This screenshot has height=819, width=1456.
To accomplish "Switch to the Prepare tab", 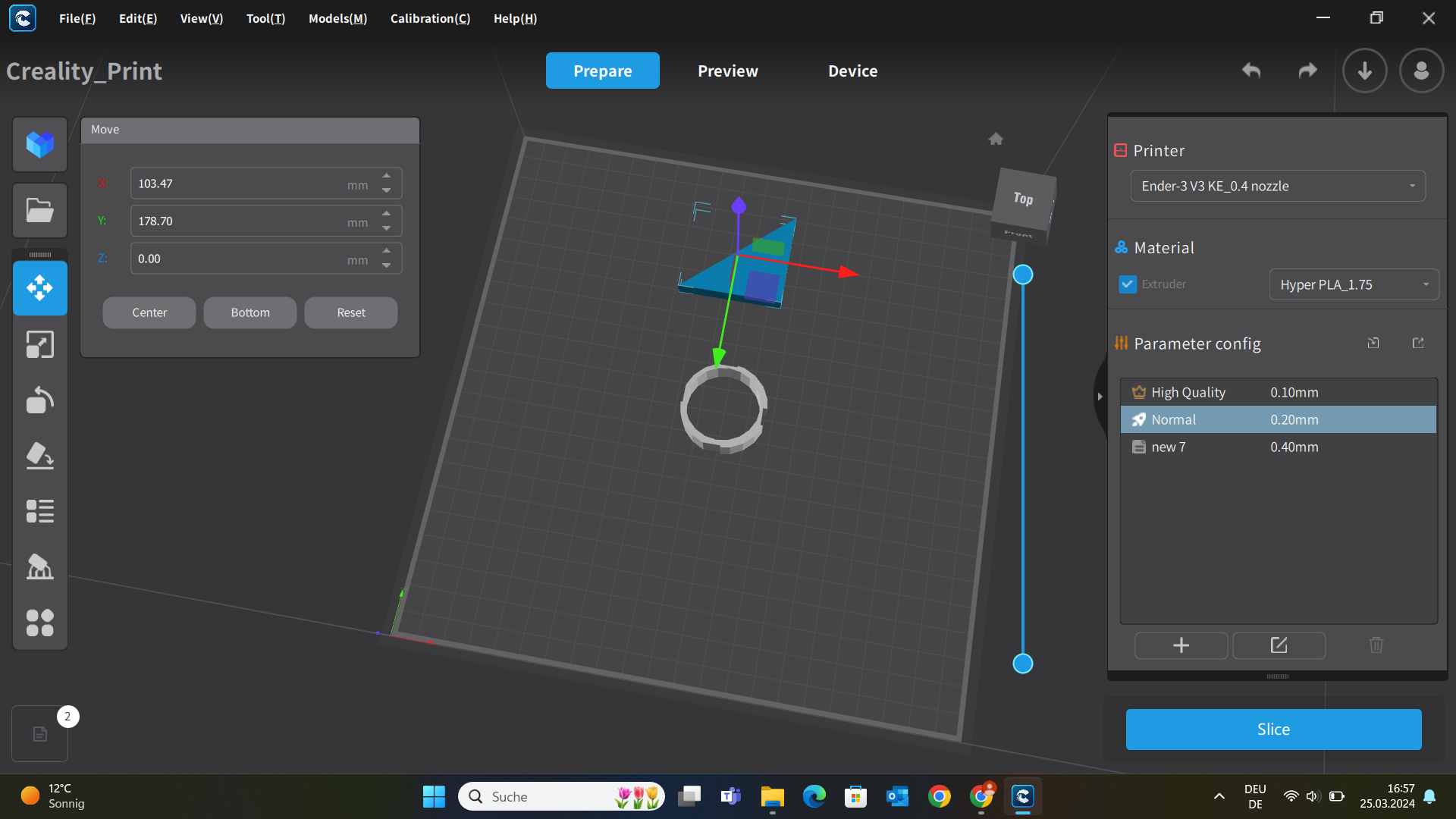I will click(x=603, y=71).
